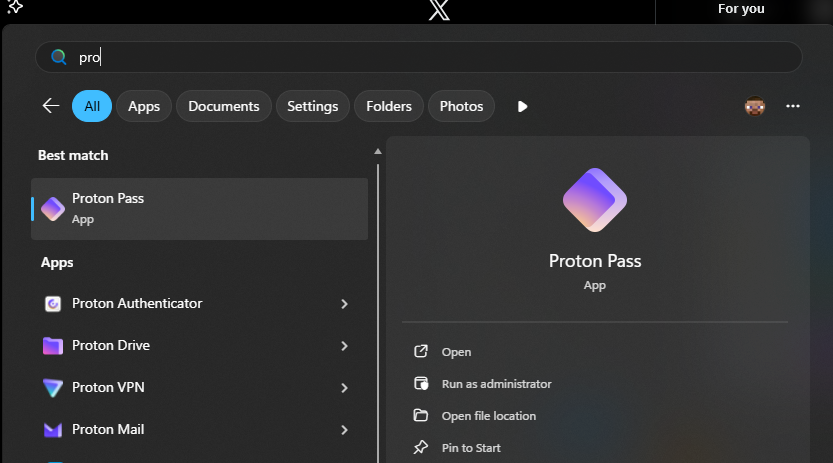This screenshot has height=463, width=833.
Task: Open the Proton Pass best match result
Action: point(199,209)
